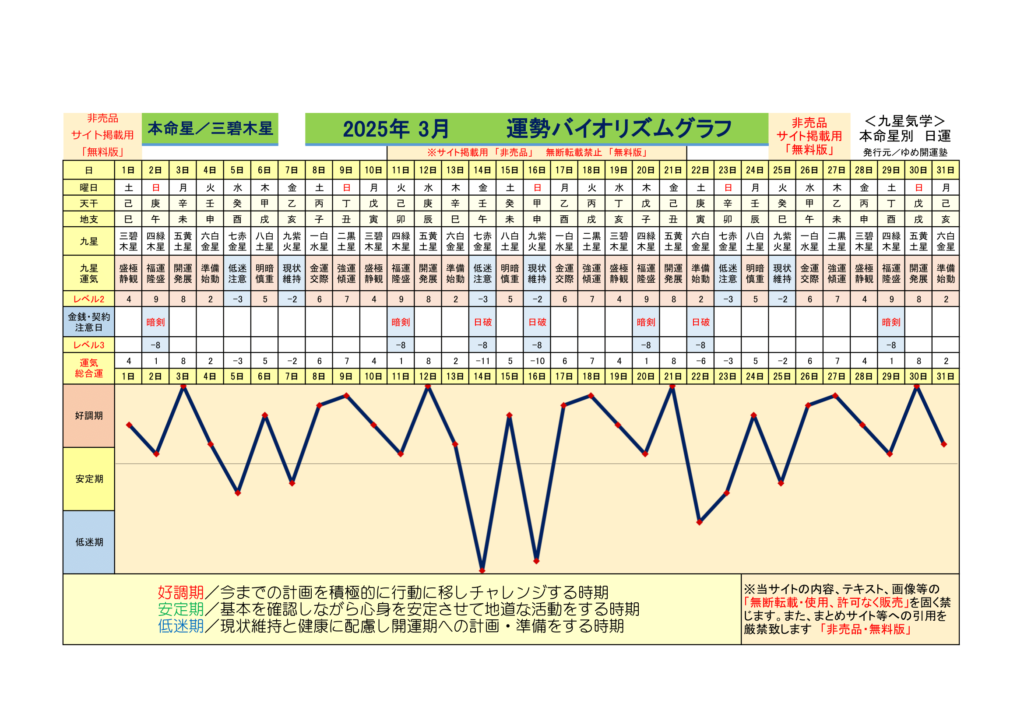This screenshot has height=724, width=1024.
Task: Click the 低迷期 axis label box
Action: click(89, 543)
